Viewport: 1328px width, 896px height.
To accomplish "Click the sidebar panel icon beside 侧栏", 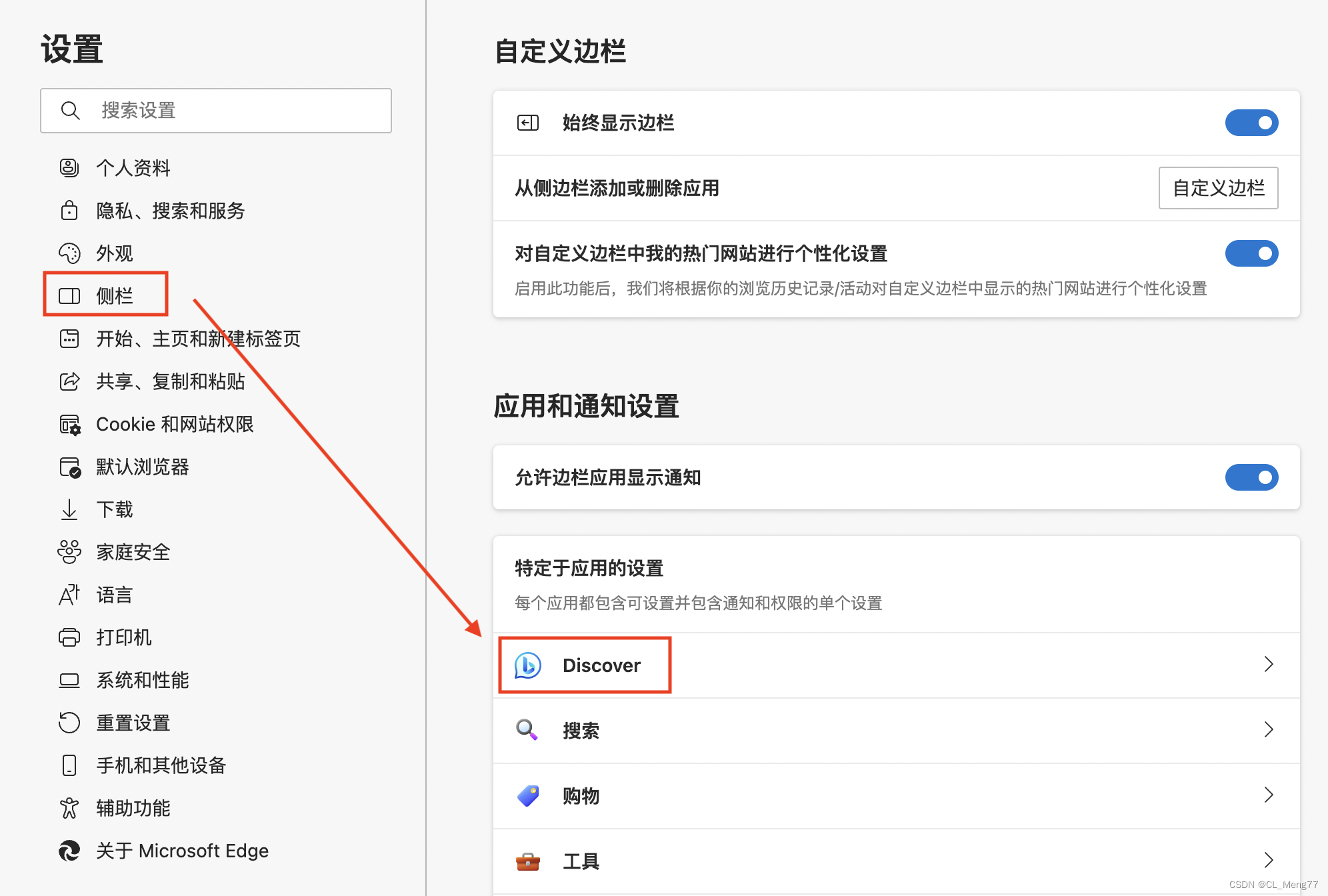I will pyautogui.click(x=69, y=295).
